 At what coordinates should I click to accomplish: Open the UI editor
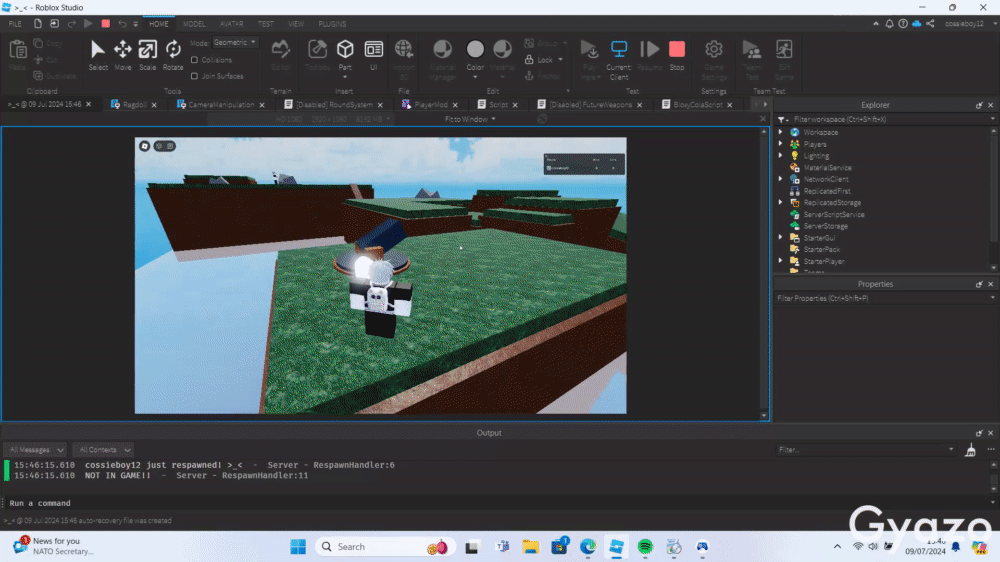pos(374,55)
